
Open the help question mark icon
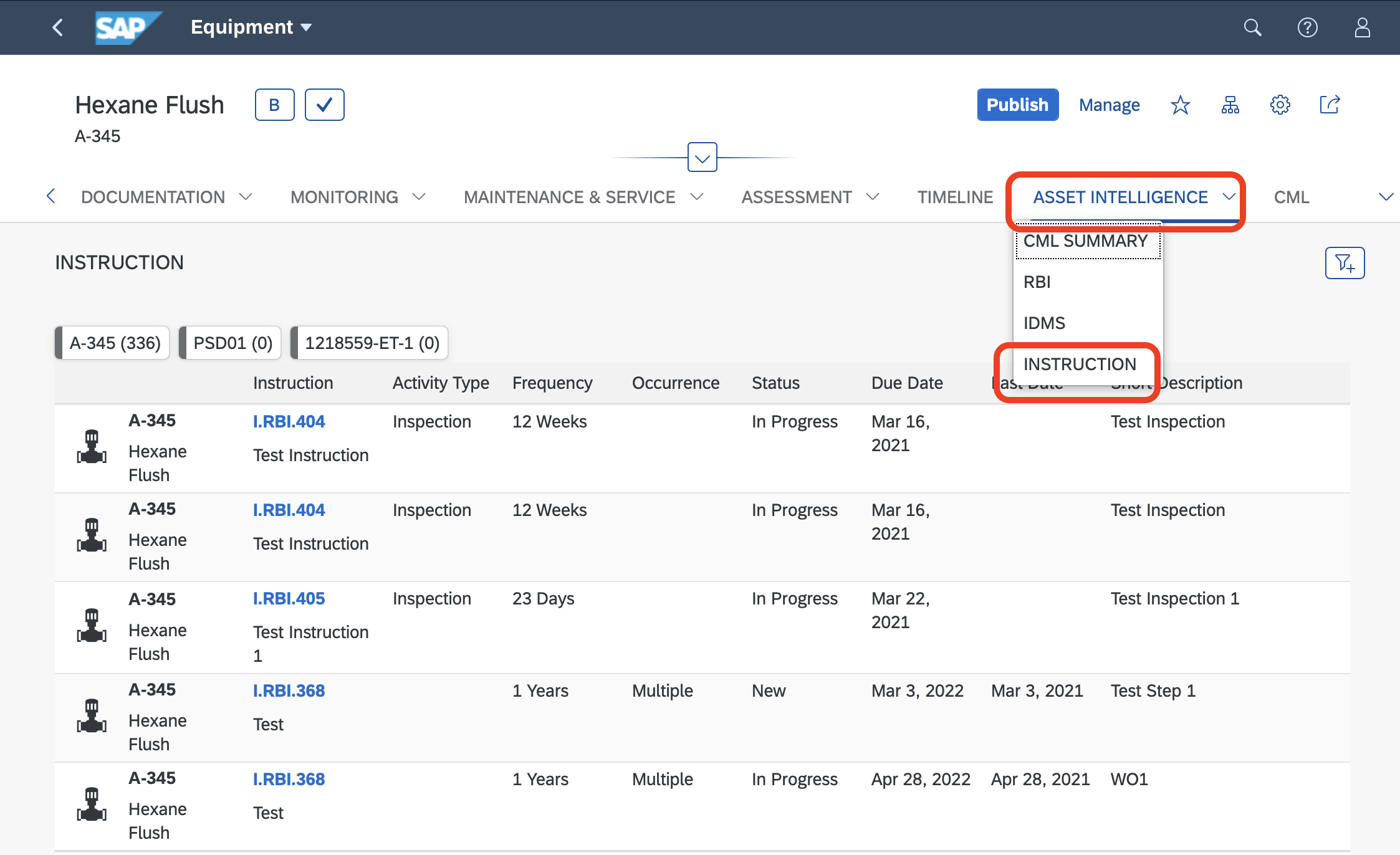pos(1307,27)
